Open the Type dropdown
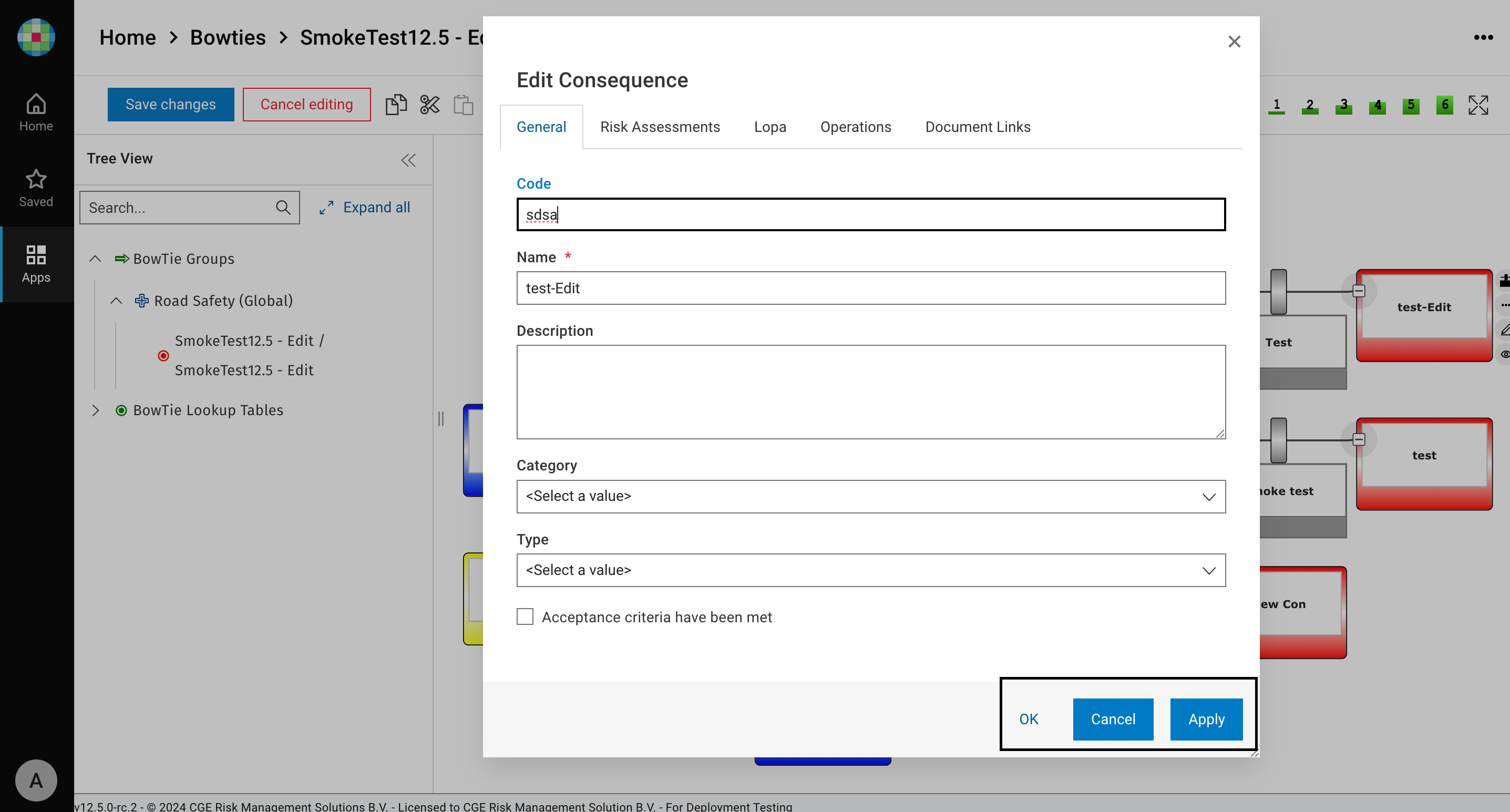The width and height of the screenshot is (1510, 812). coord(870,570)
